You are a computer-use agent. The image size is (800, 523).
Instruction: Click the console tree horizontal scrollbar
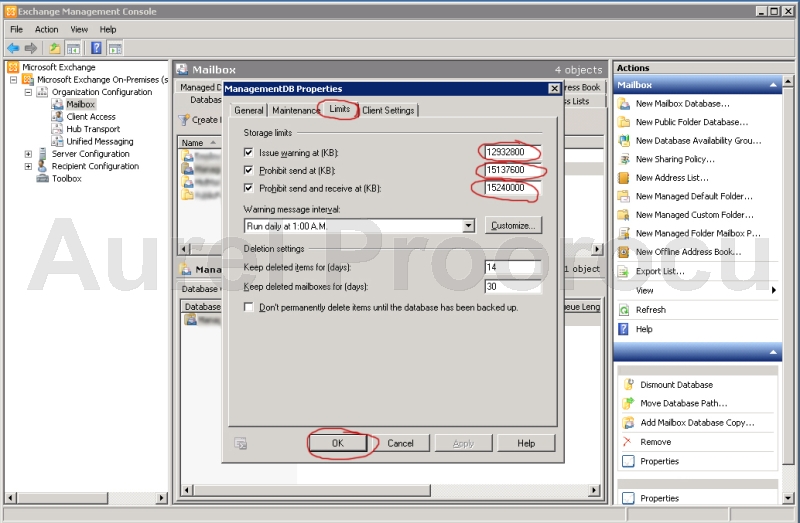(x=87, y=497)
